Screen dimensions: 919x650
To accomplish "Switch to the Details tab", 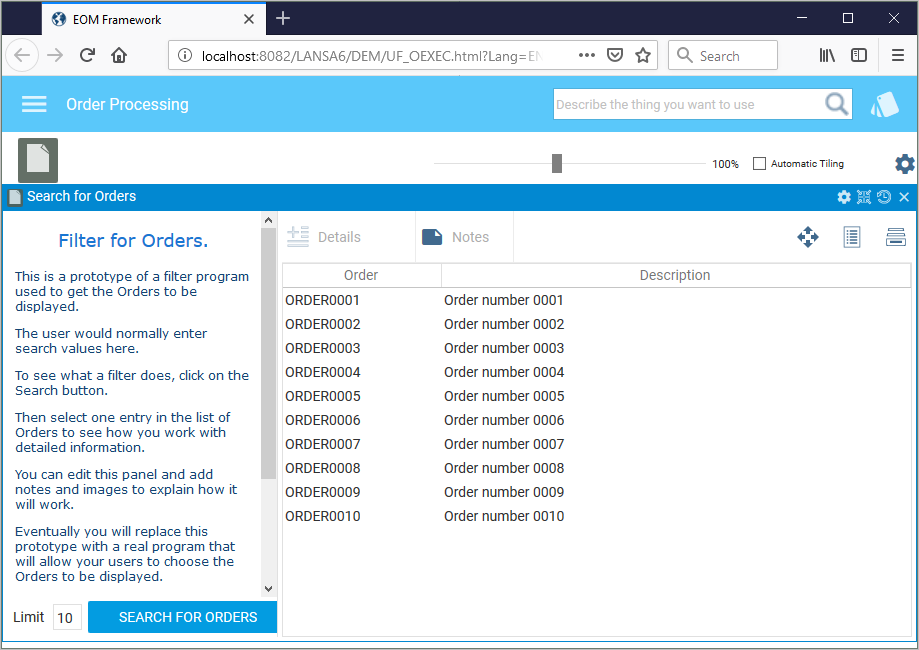I will (x=324, y=237).
